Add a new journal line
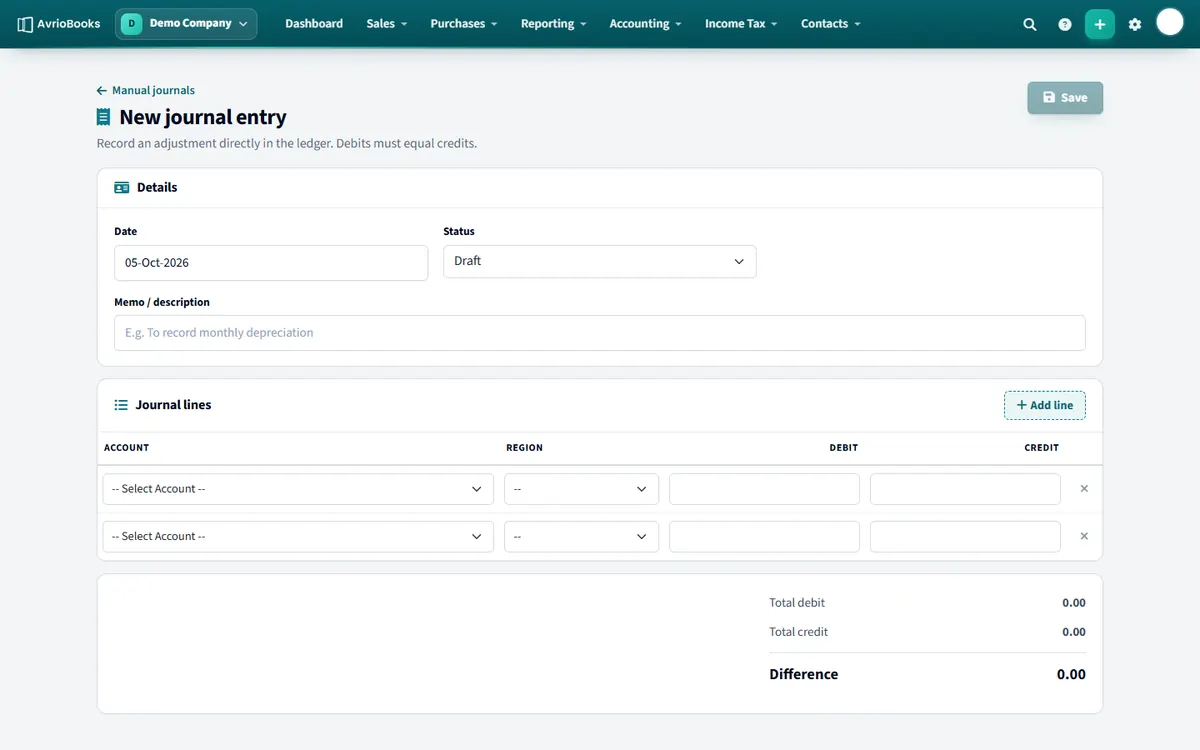The width and height of the screenshot is (1200, 750). tap(1045, 405)
